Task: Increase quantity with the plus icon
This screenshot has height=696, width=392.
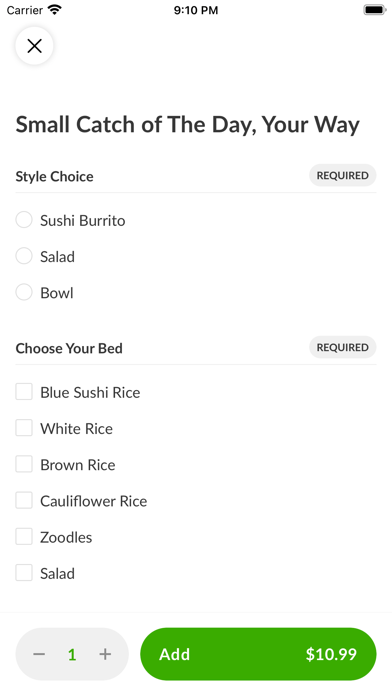Action: pos(105,654)
